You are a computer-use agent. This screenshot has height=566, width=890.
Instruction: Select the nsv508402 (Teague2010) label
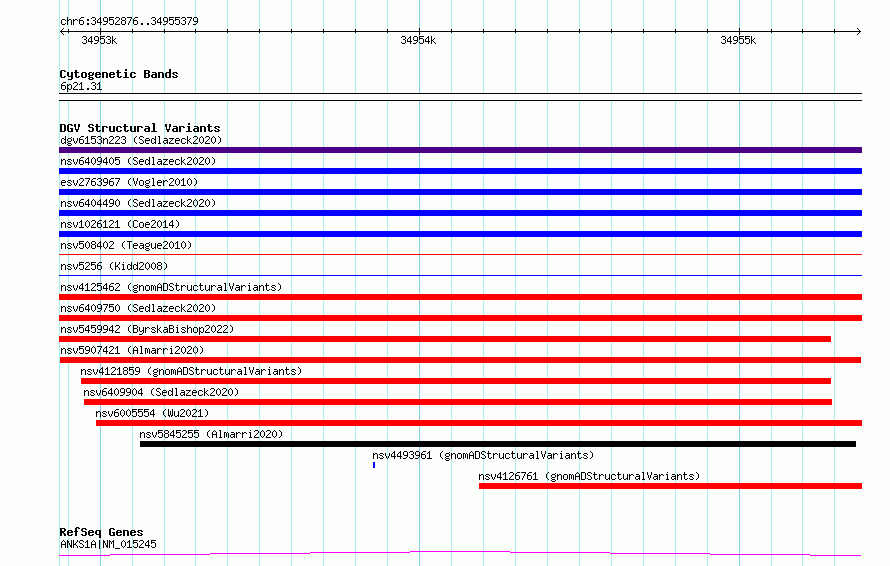tap(126, 245)
